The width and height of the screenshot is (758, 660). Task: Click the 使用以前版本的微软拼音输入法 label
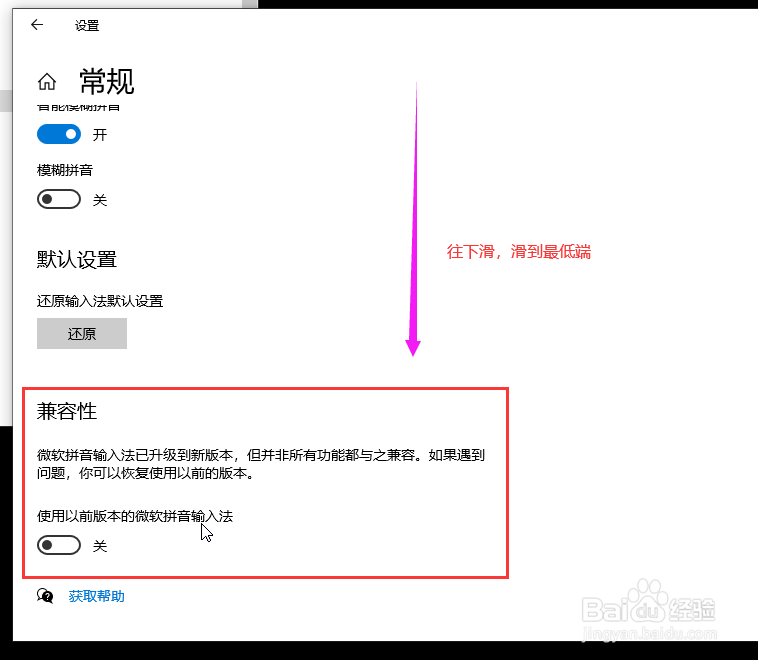click(135, 516)
